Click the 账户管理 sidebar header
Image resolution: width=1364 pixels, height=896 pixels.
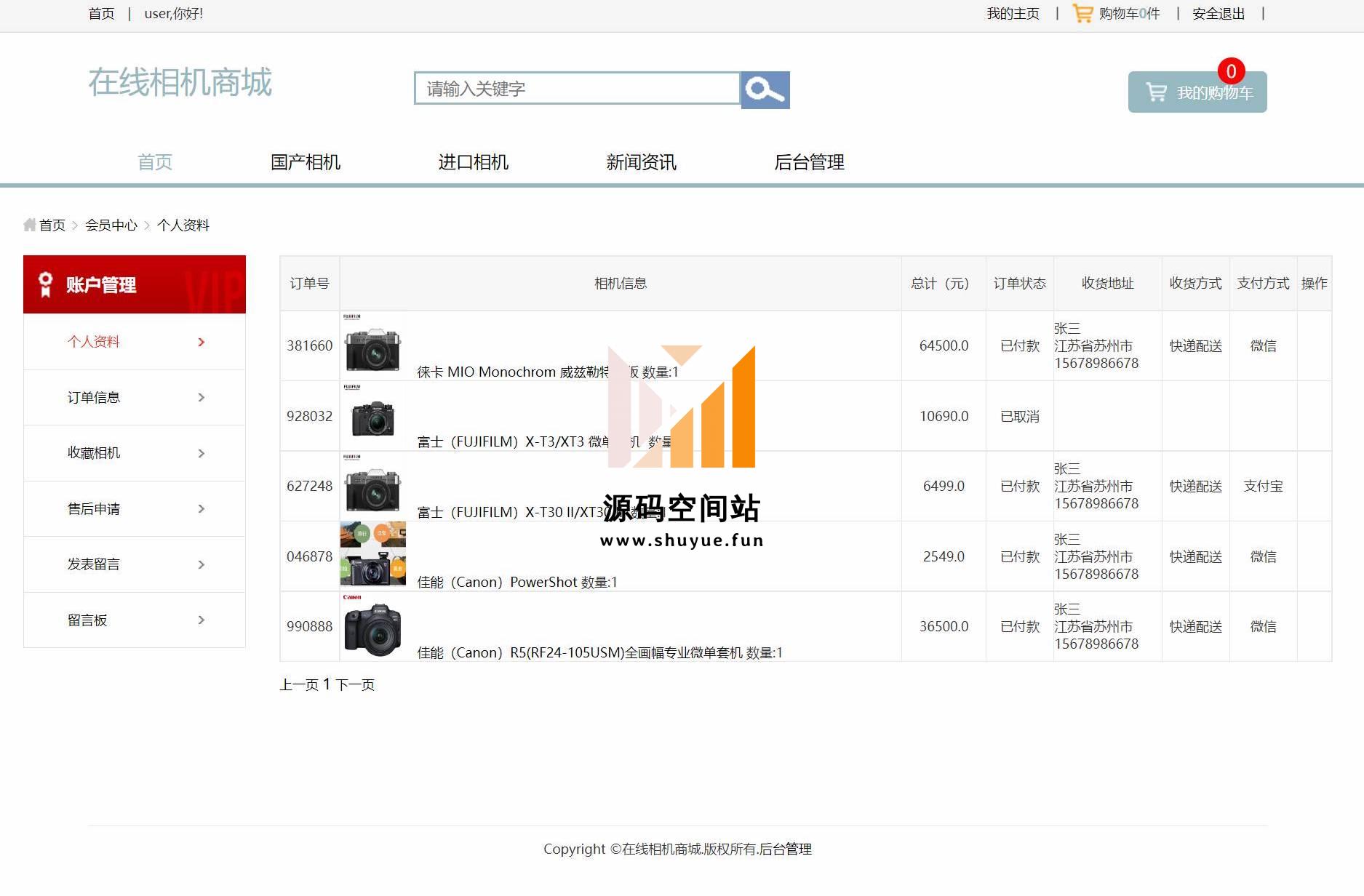click(x=135, y=284)
